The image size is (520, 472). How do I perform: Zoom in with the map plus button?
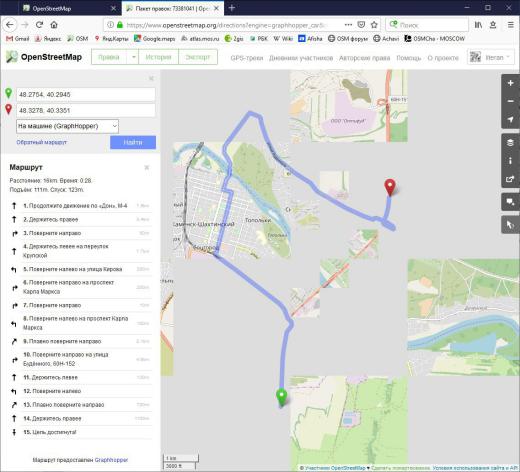coord(510,83)
